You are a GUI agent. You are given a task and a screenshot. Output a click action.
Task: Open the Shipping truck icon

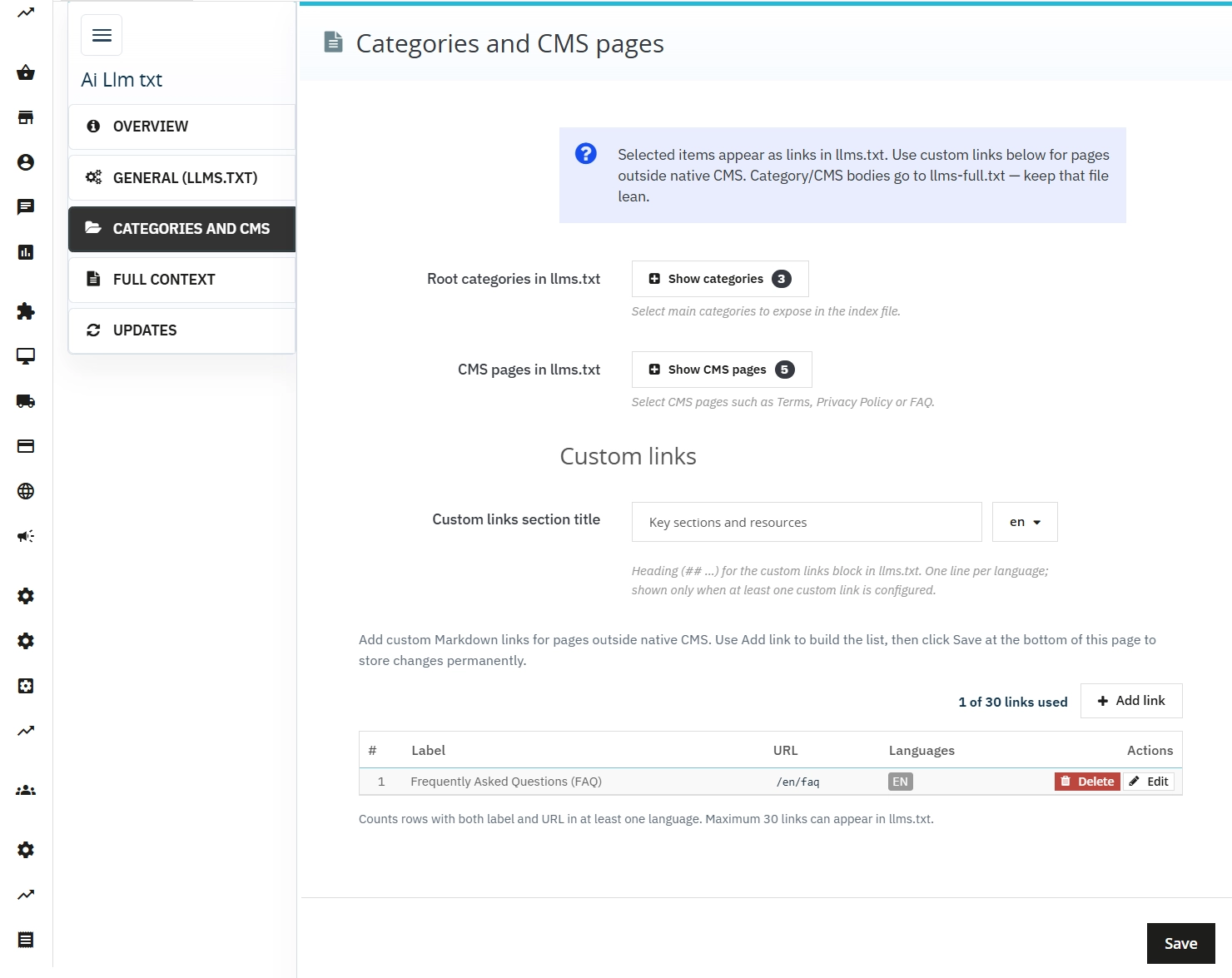point(26,401)
